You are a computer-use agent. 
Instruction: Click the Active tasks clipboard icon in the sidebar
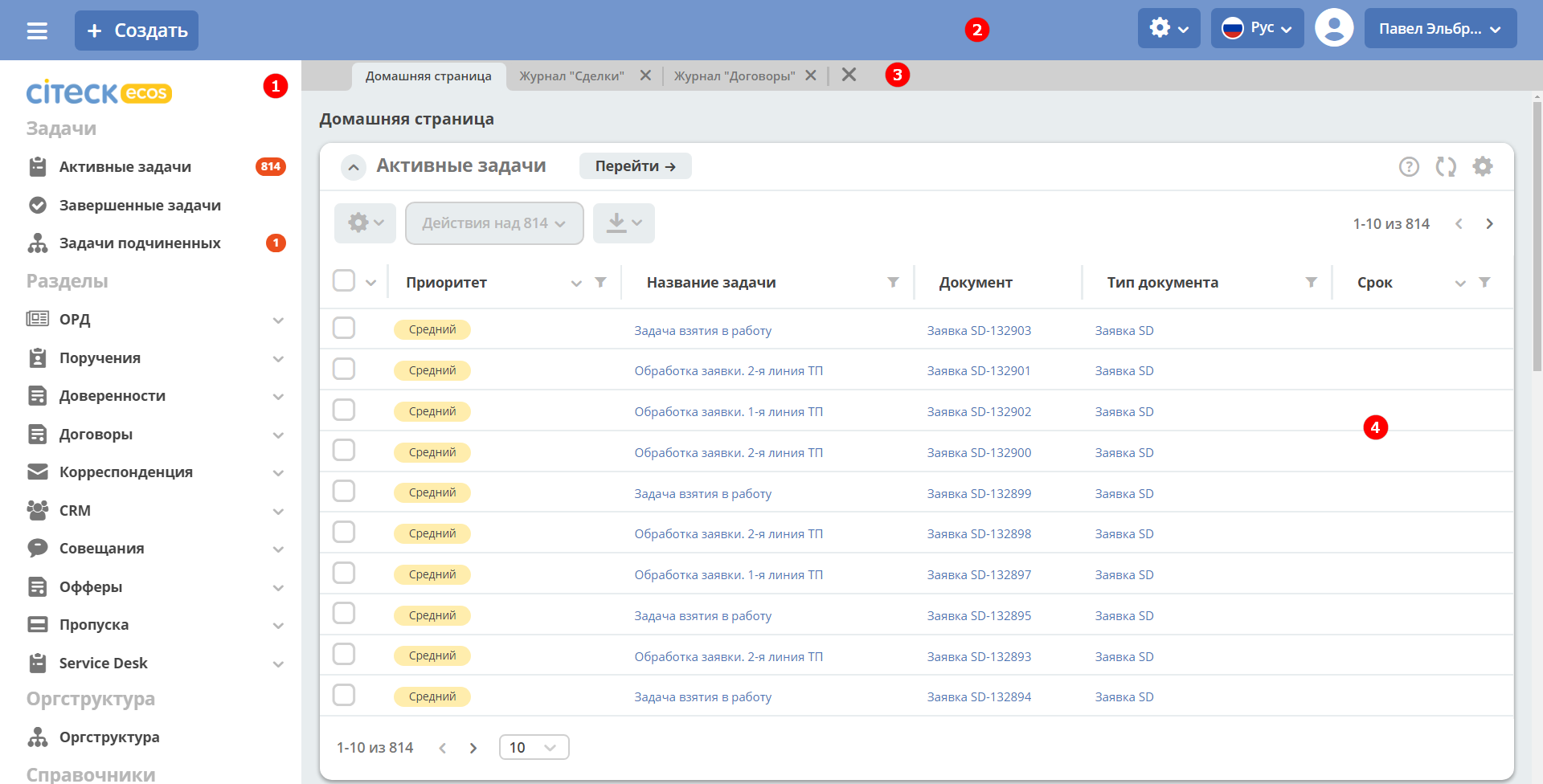point(38,167)
